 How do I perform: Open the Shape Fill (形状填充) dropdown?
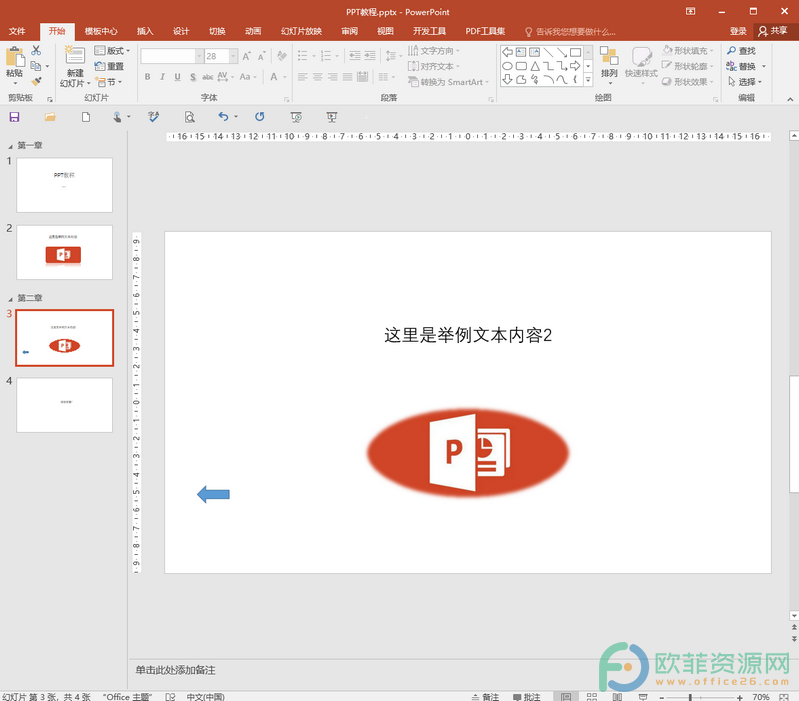(688, 50)
